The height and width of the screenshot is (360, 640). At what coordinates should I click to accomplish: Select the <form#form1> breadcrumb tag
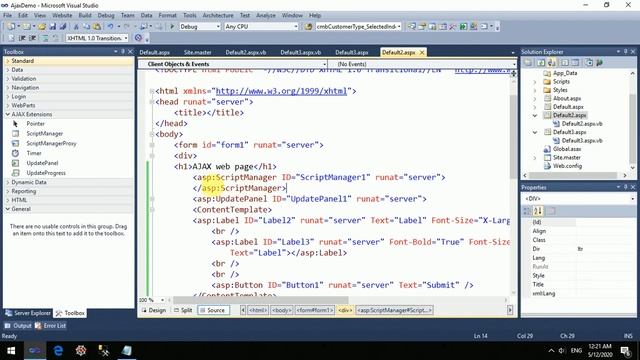click(x=315, y=310)
